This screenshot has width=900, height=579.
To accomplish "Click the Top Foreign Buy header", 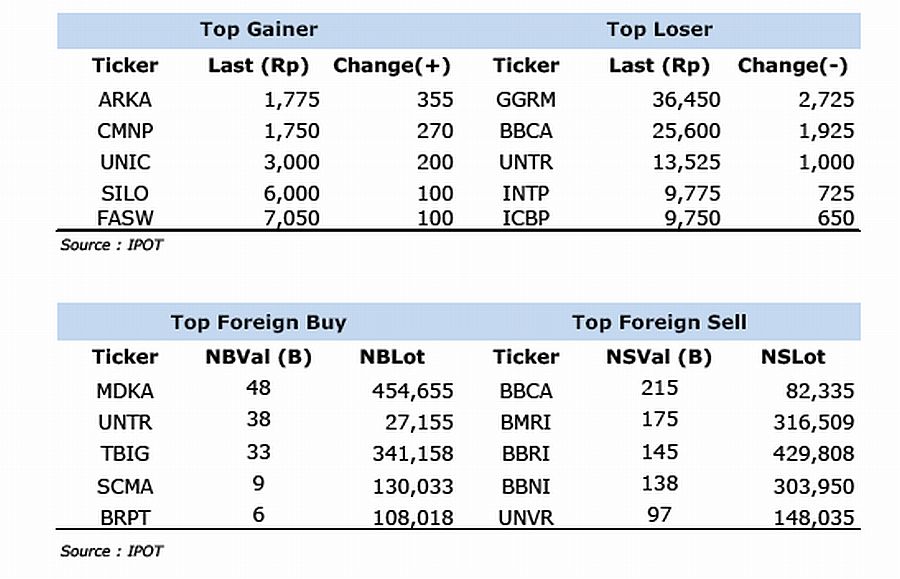I will tap(258, 322).
